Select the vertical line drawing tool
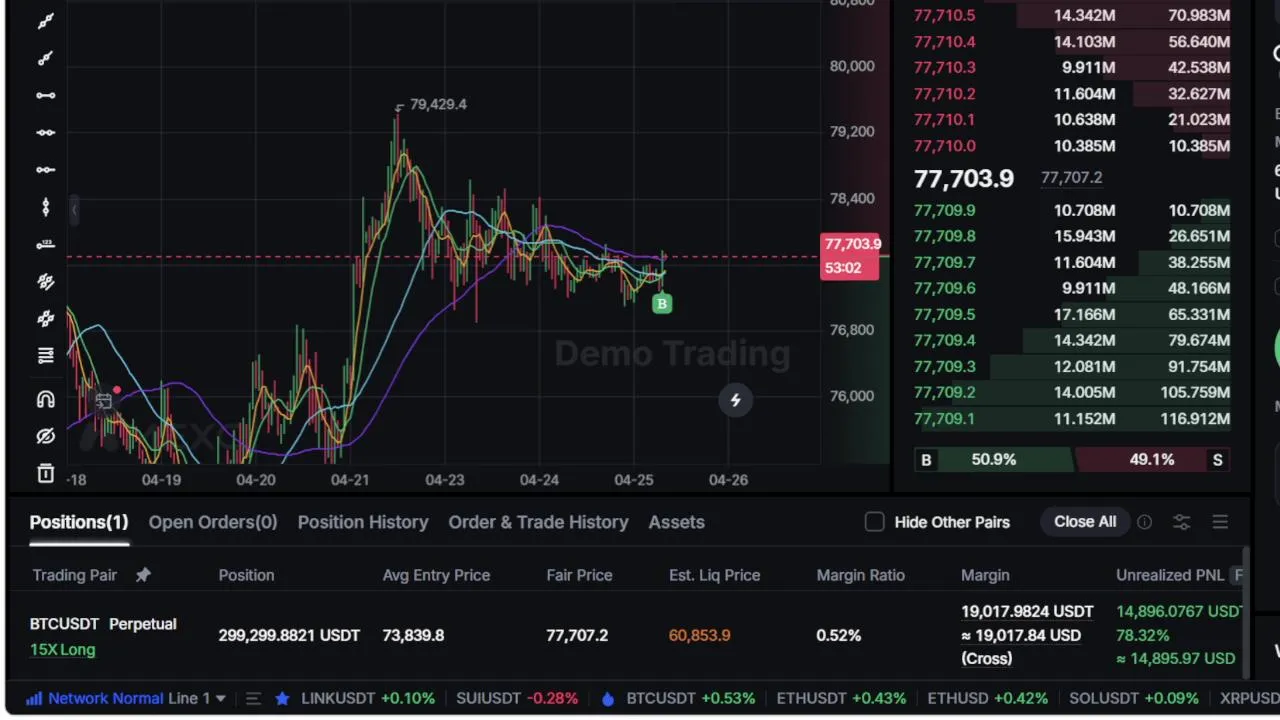This screenshot has height=720, width=1280. click(x=45, y=207)
